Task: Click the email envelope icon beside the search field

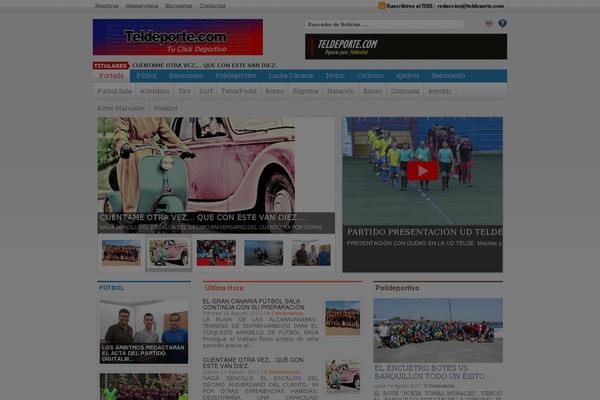Action: tap(489, 24)
